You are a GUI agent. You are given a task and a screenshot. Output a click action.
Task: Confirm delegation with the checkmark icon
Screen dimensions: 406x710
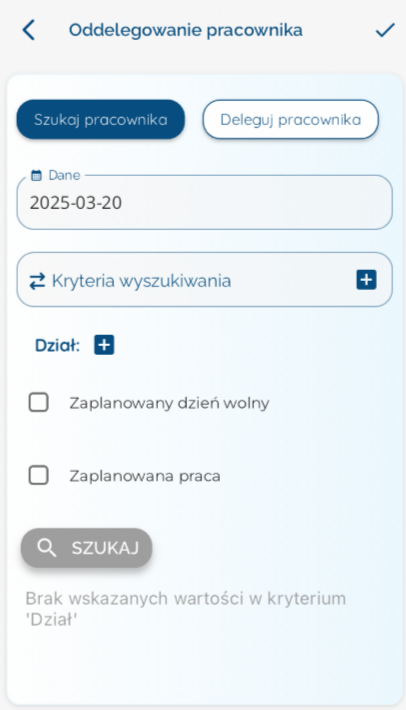[x=385, y=30]
